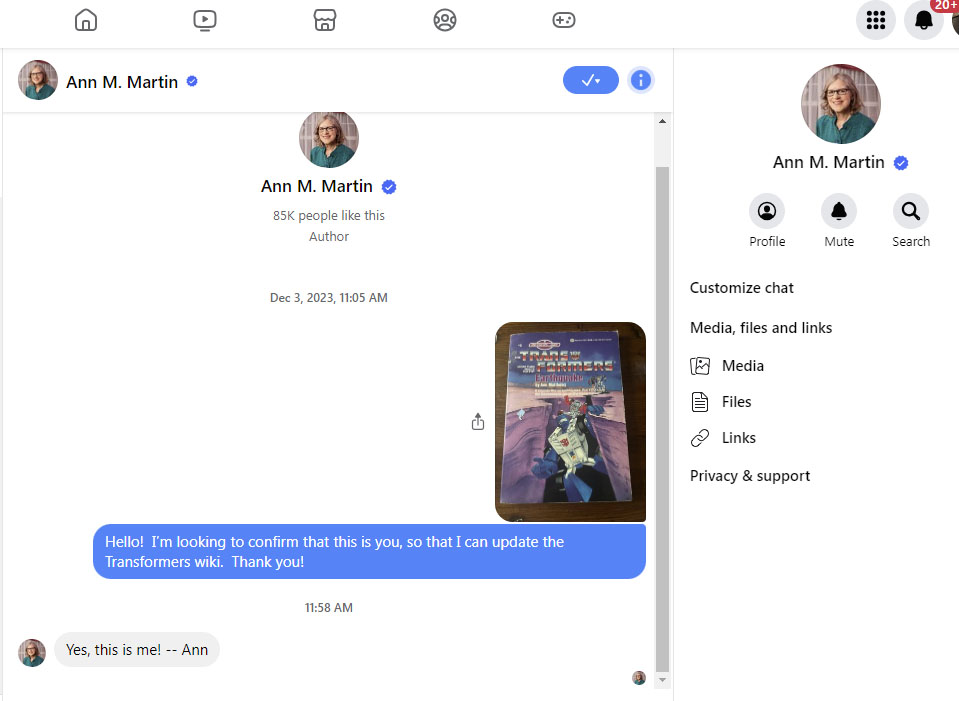Viewport: 959px width, 701px height.
Task: Click the large profile photo in side panel
Action: (x=840, y=104)
